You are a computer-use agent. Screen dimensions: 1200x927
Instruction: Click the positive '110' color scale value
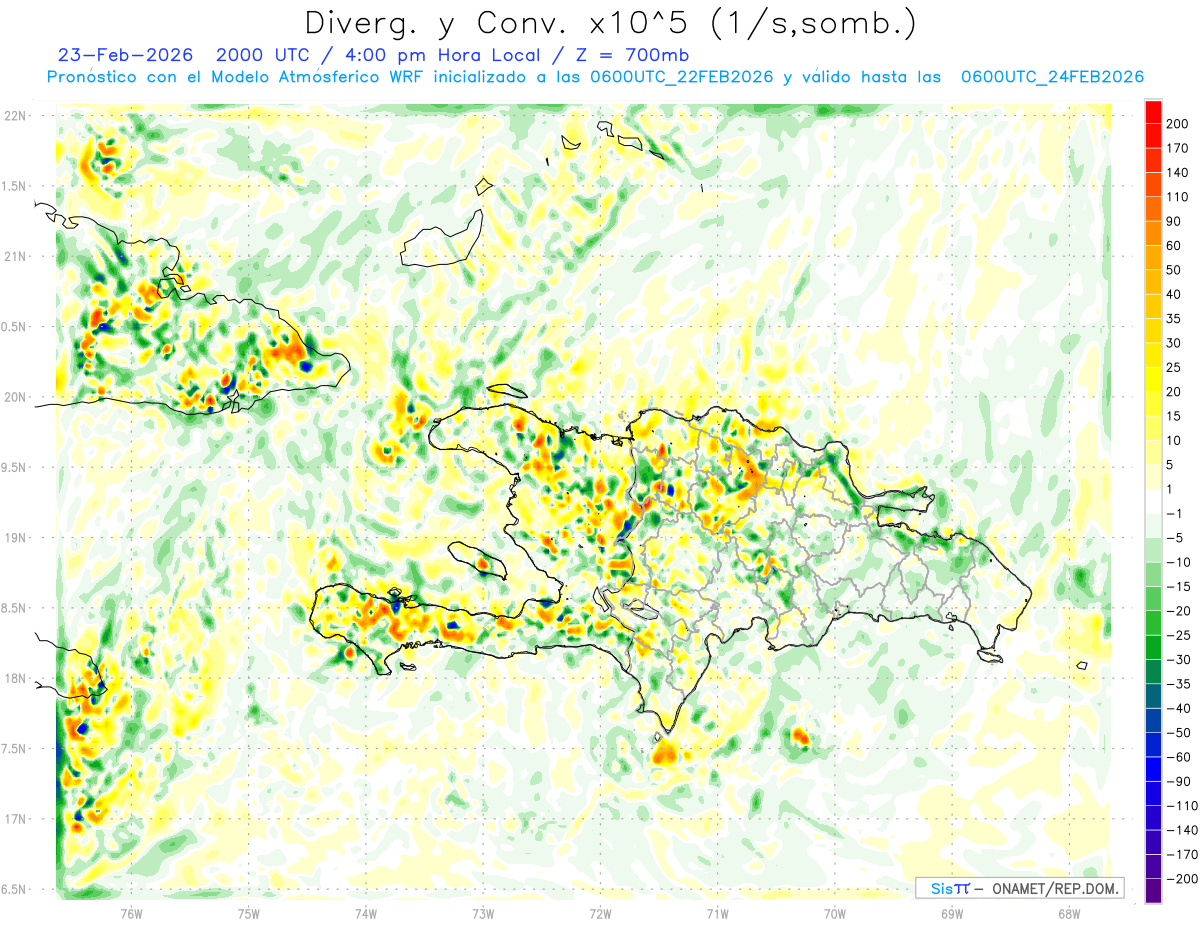pyautogui.click(x=1177, y=197)
